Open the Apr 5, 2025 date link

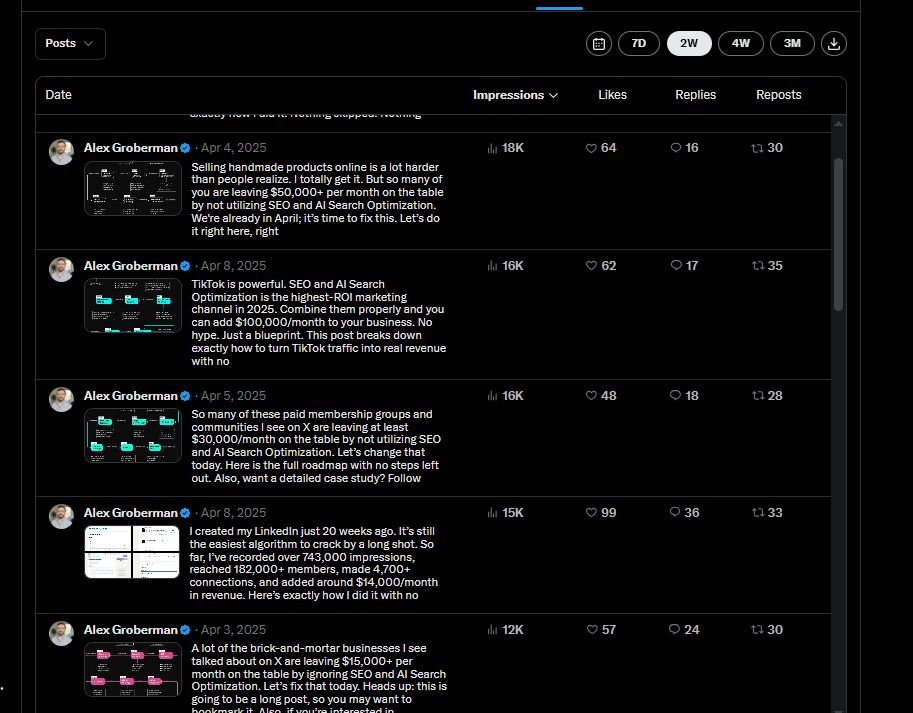click(233, 396)
